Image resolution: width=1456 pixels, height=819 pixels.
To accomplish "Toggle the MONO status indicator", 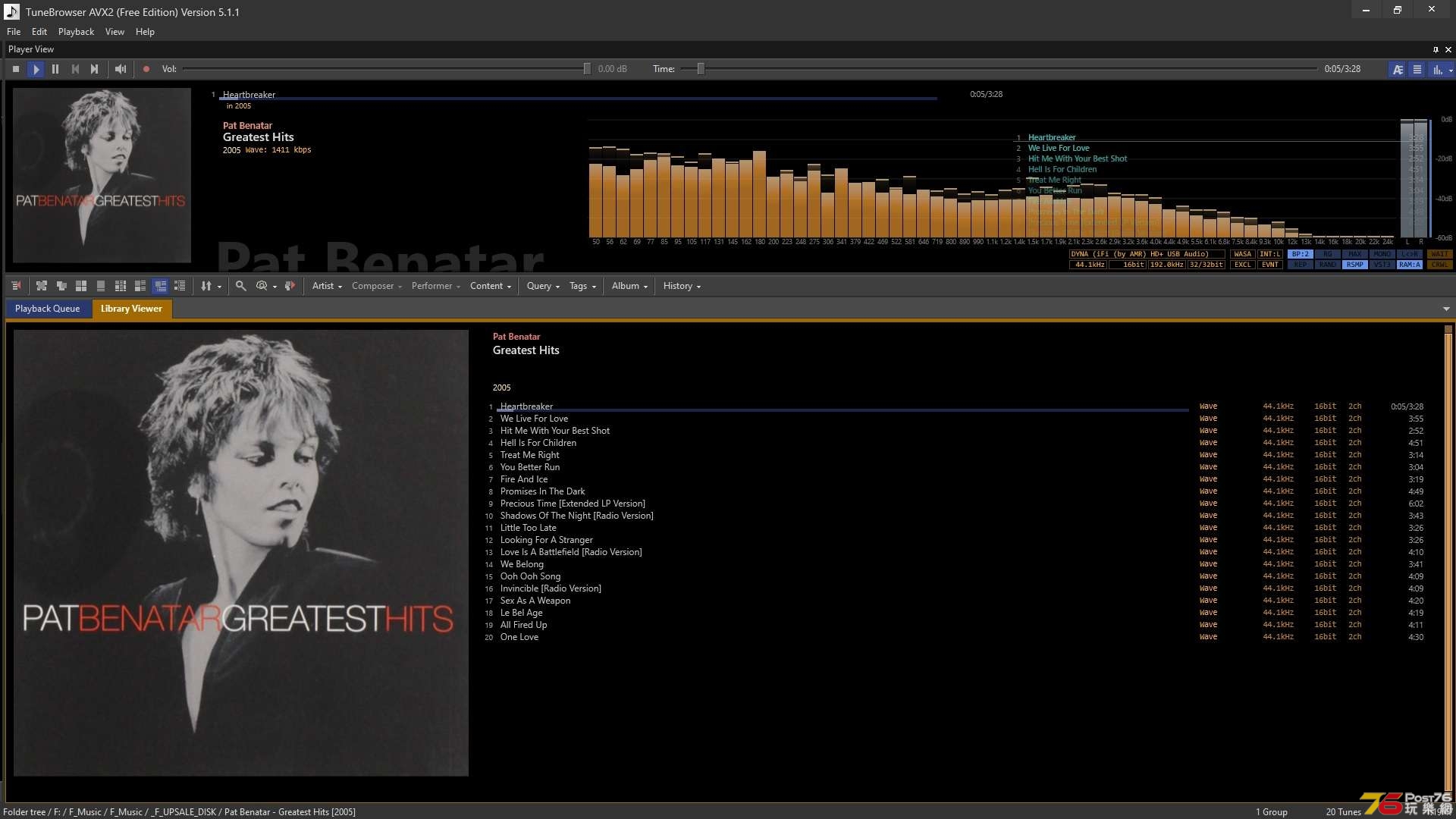I will pyautogui.click(x=1382, y=254).
